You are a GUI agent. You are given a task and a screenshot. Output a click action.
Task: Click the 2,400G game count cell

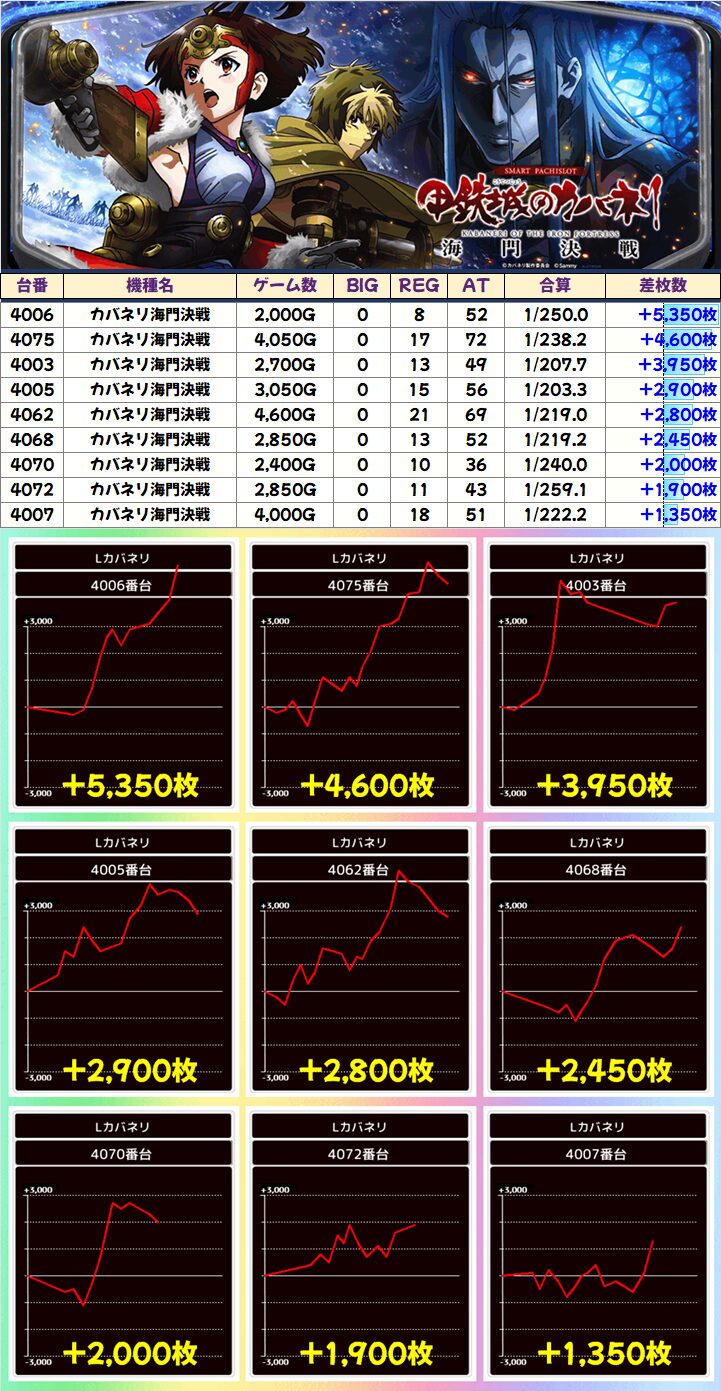[x=285, y=465]
